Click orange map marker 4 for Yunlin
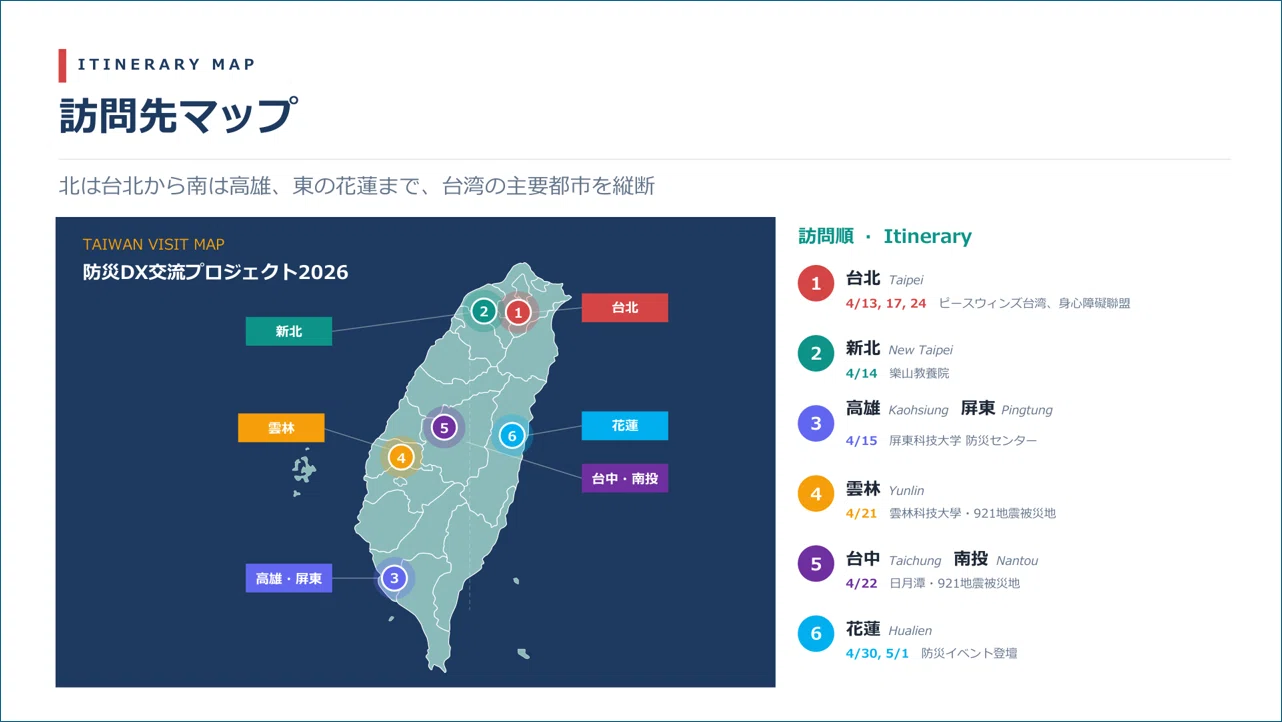The height and width of the screenshot is (722, 1282). click(x=400, y=457)
